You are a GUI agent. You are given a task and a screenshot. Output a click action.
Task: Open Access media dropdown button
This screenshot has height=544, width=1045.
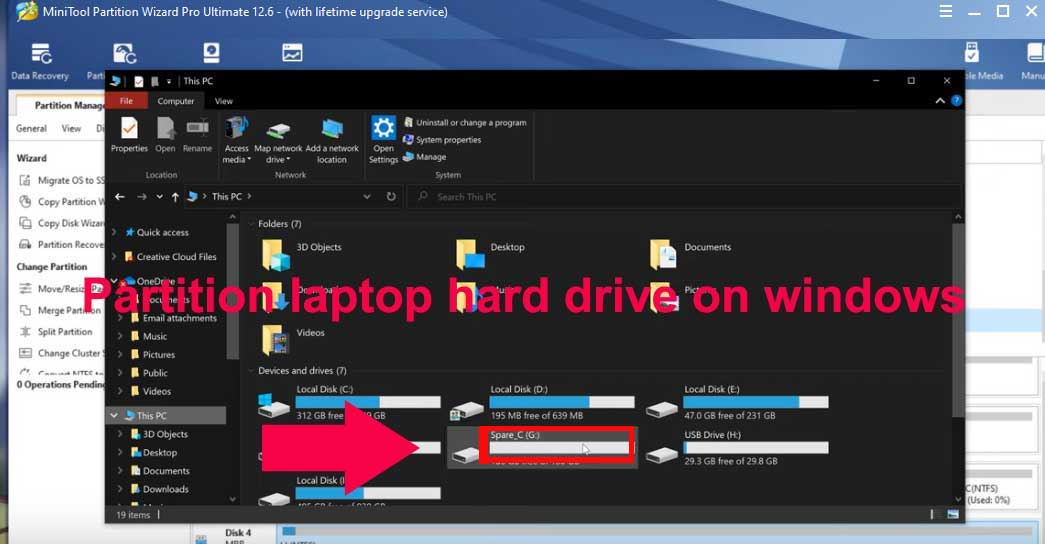pos(237,140)
